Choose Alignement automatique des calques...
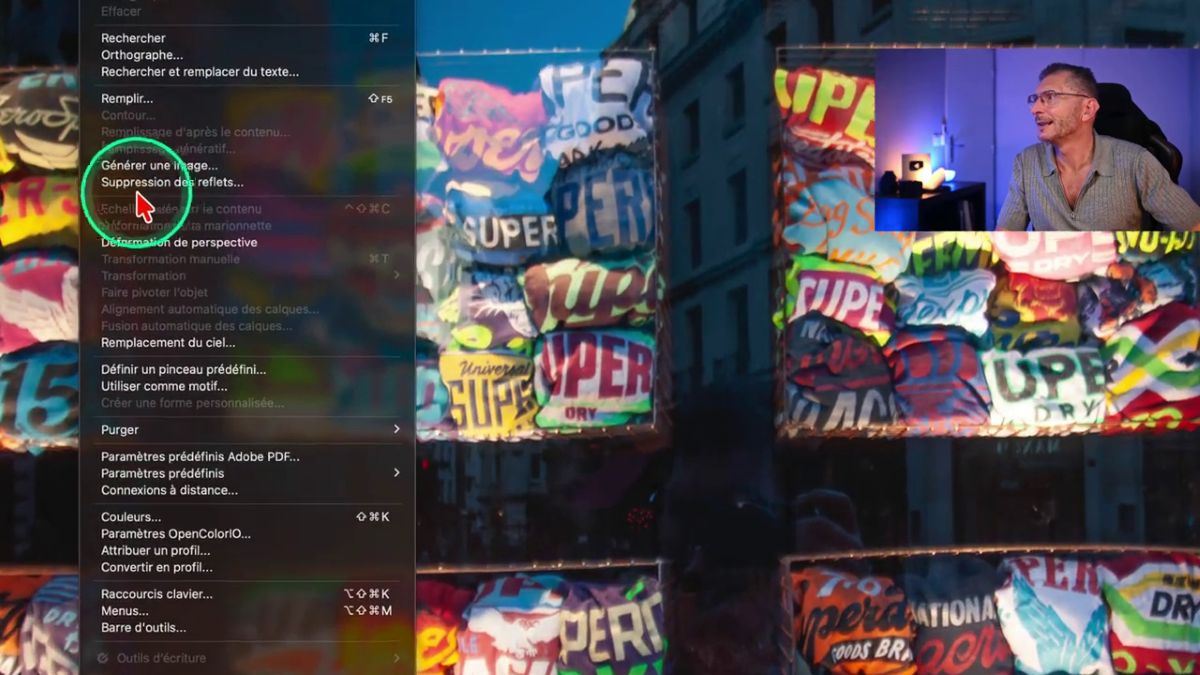1200x675 pixels. tap(210, 309)
